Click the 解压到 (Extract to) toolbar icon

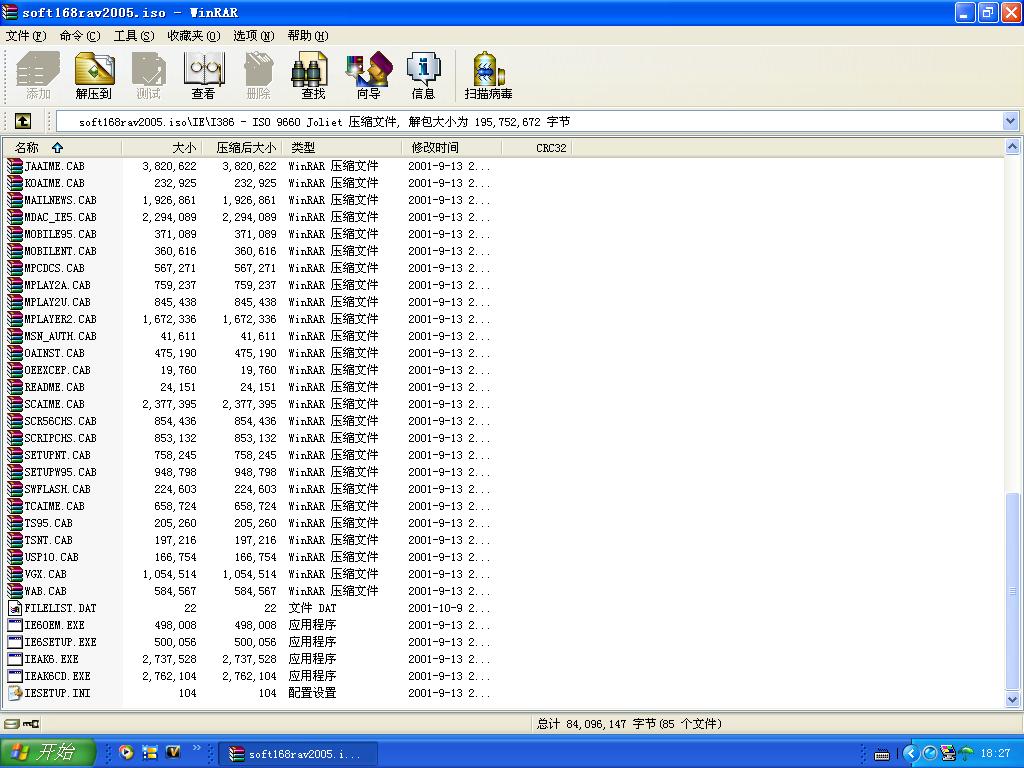[93, 76]
